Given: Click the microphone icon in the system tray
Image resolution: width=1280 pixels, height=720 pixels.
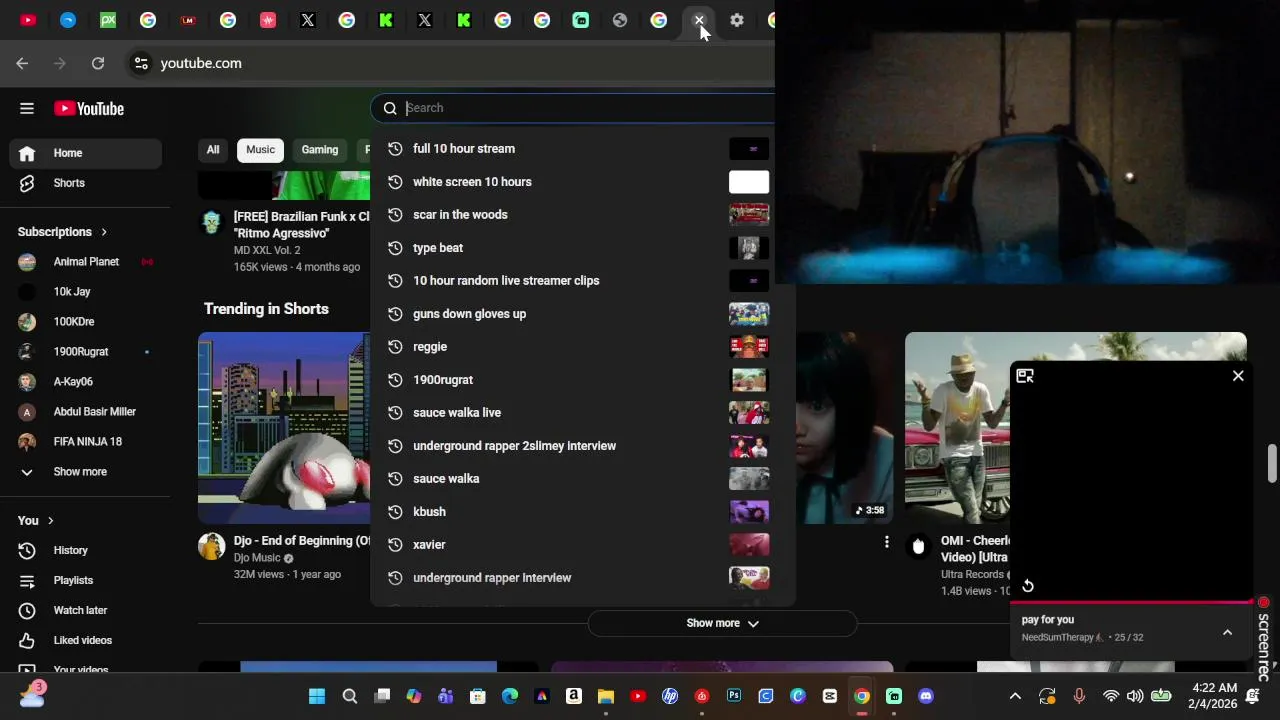Looking at the screenshot, I should click(x=1079, y=696).
